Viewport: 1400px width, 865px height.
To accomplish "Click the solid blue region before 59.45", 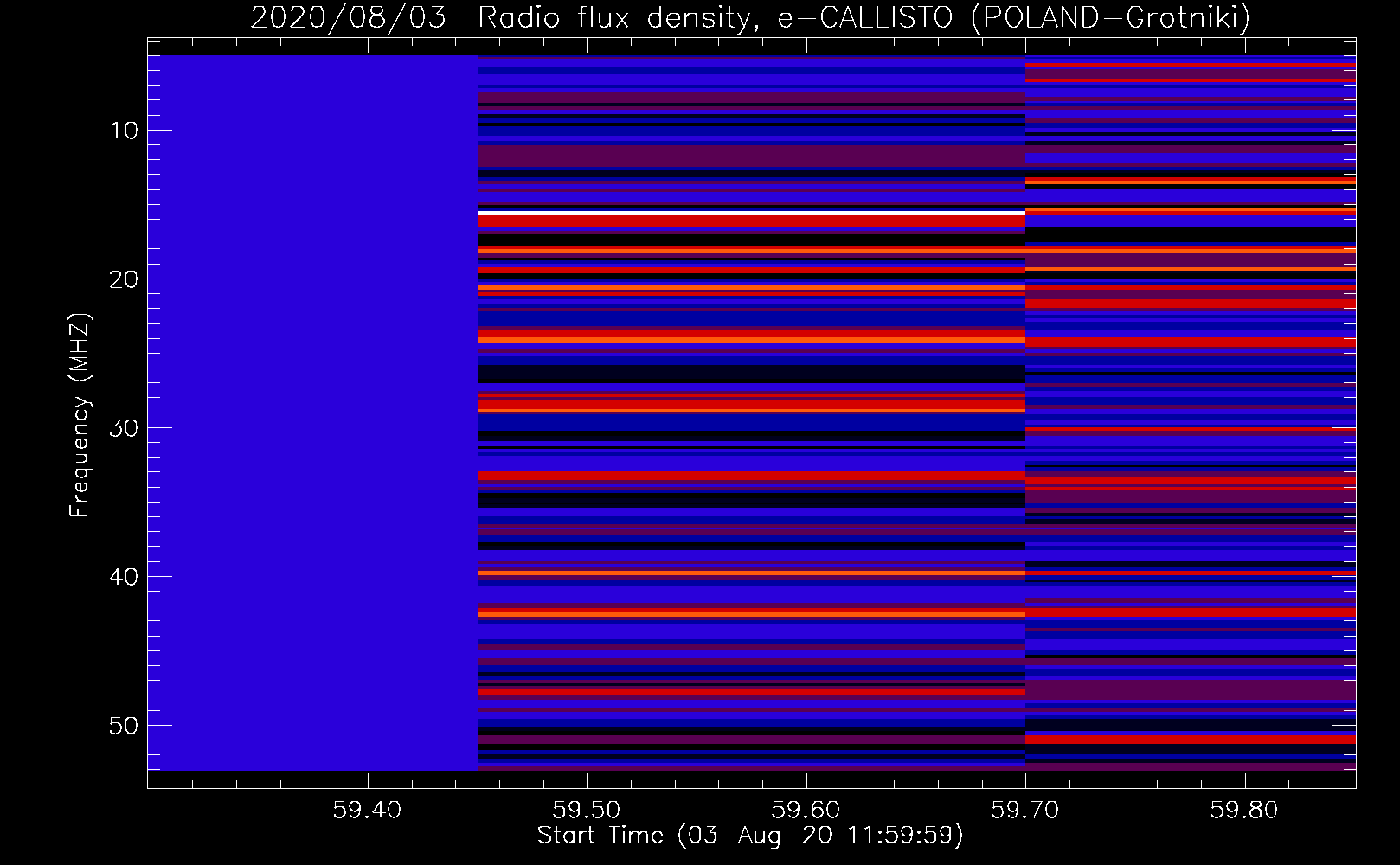I will (x=312, y=413).
